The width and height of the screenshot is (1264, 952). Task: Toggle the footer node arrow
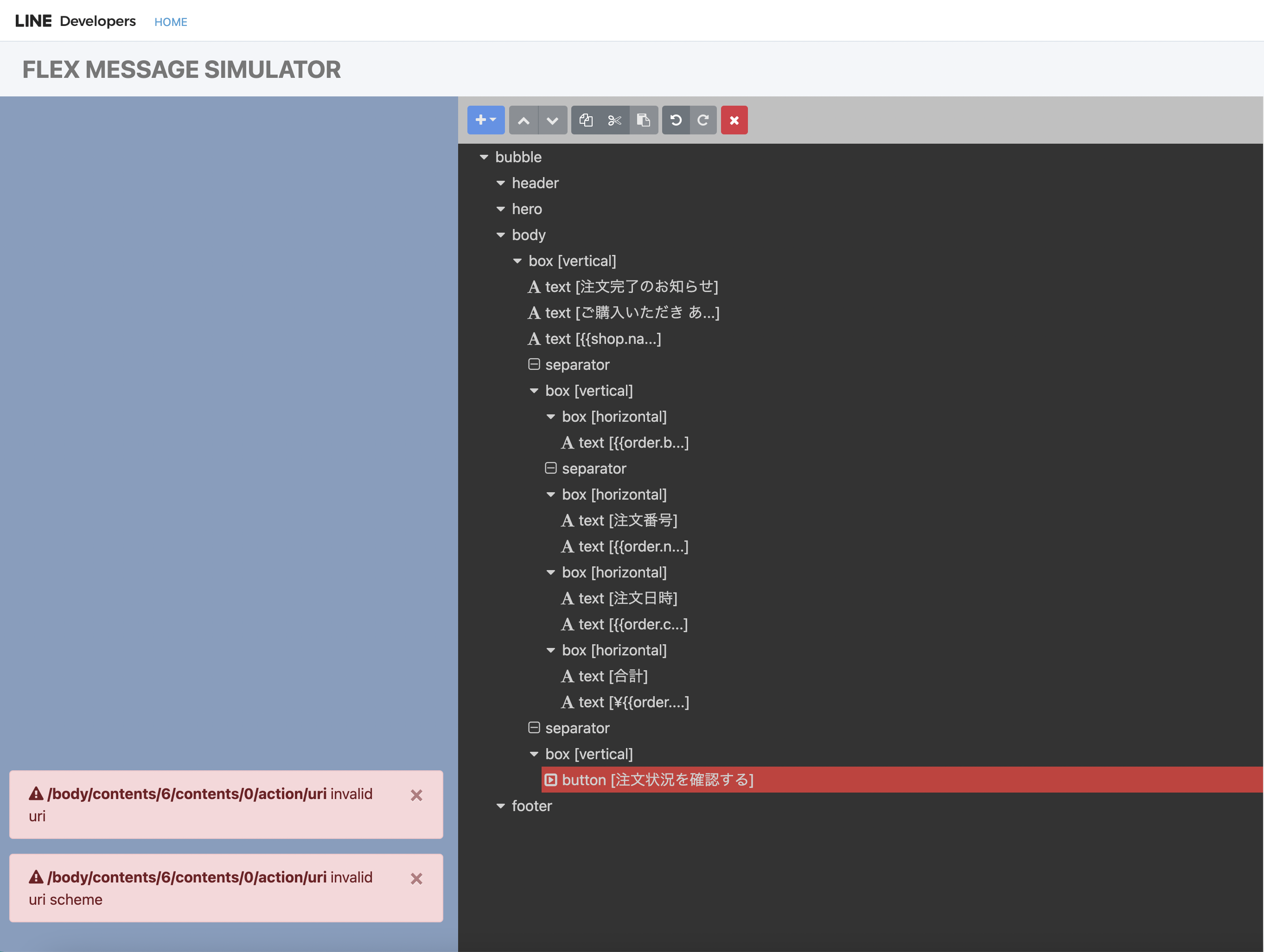pyautogui.click(x=501, y=806)
